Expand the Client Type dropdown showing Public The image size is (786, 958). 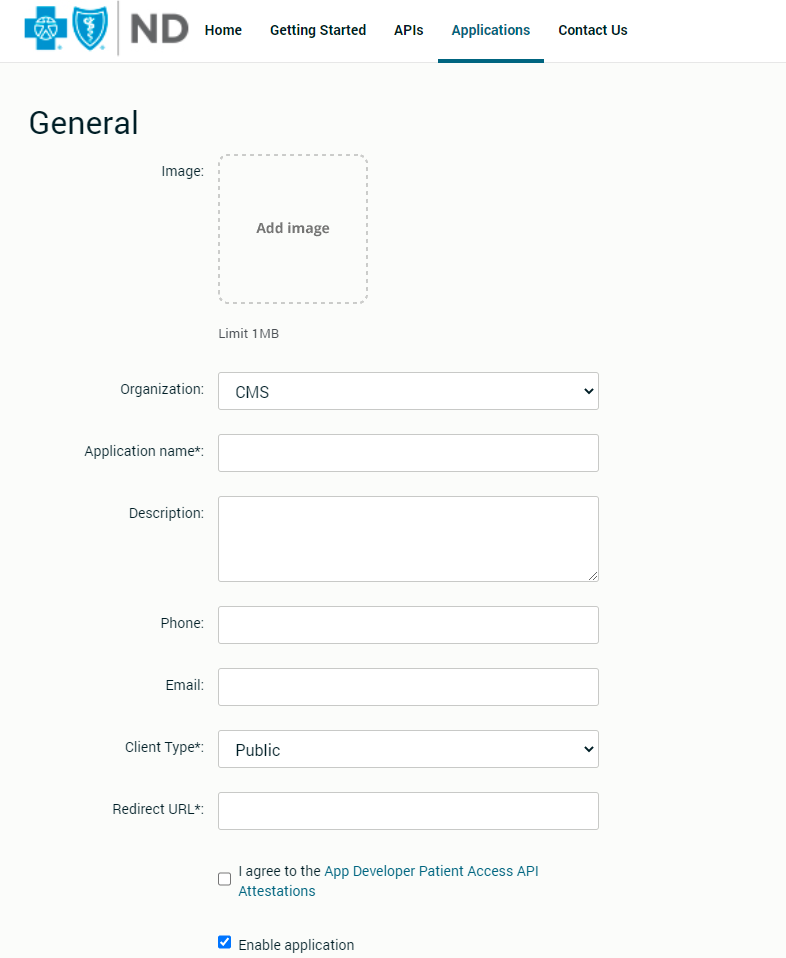(408, 749)
